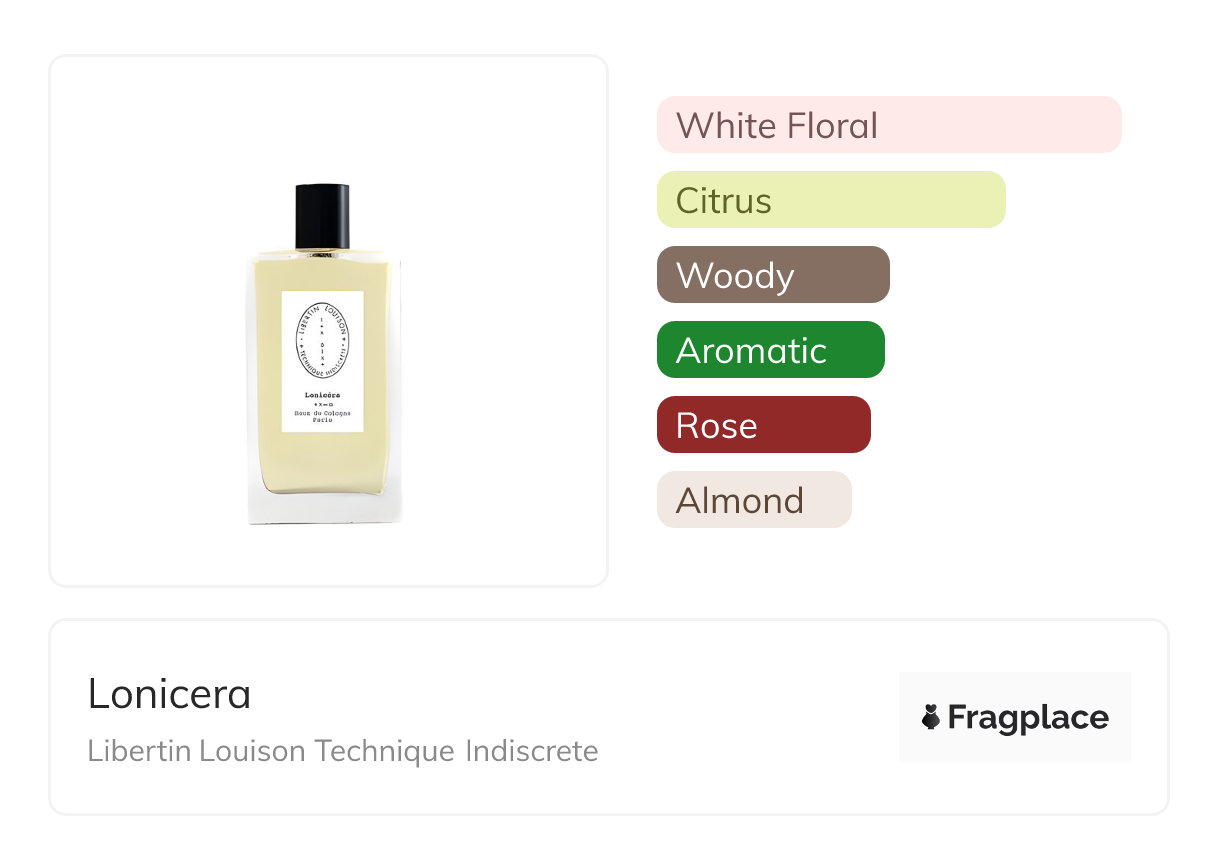This screenshot has height=864, width=1218.
Task: Select the Citrus accord bar
Action: 830,200
